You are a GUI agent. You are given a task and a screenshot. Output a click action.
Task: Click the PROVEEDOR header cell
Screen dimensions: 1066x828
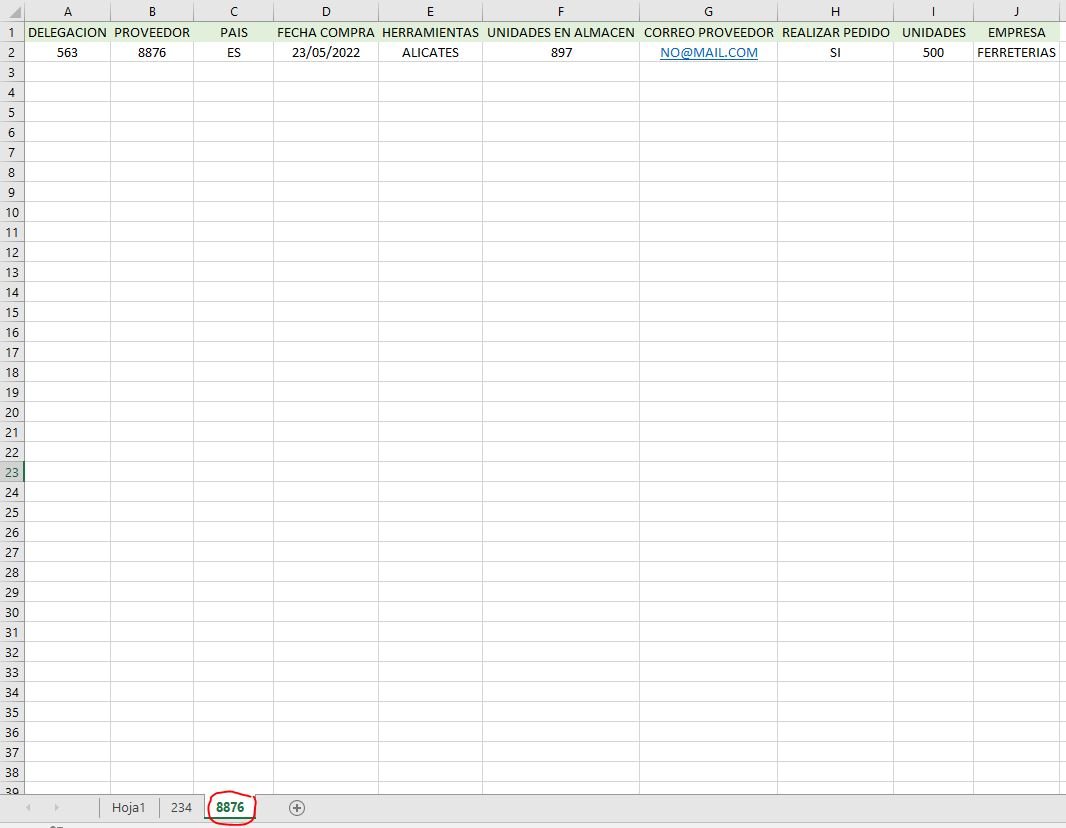pyautogui.click(x=152, y=32)
